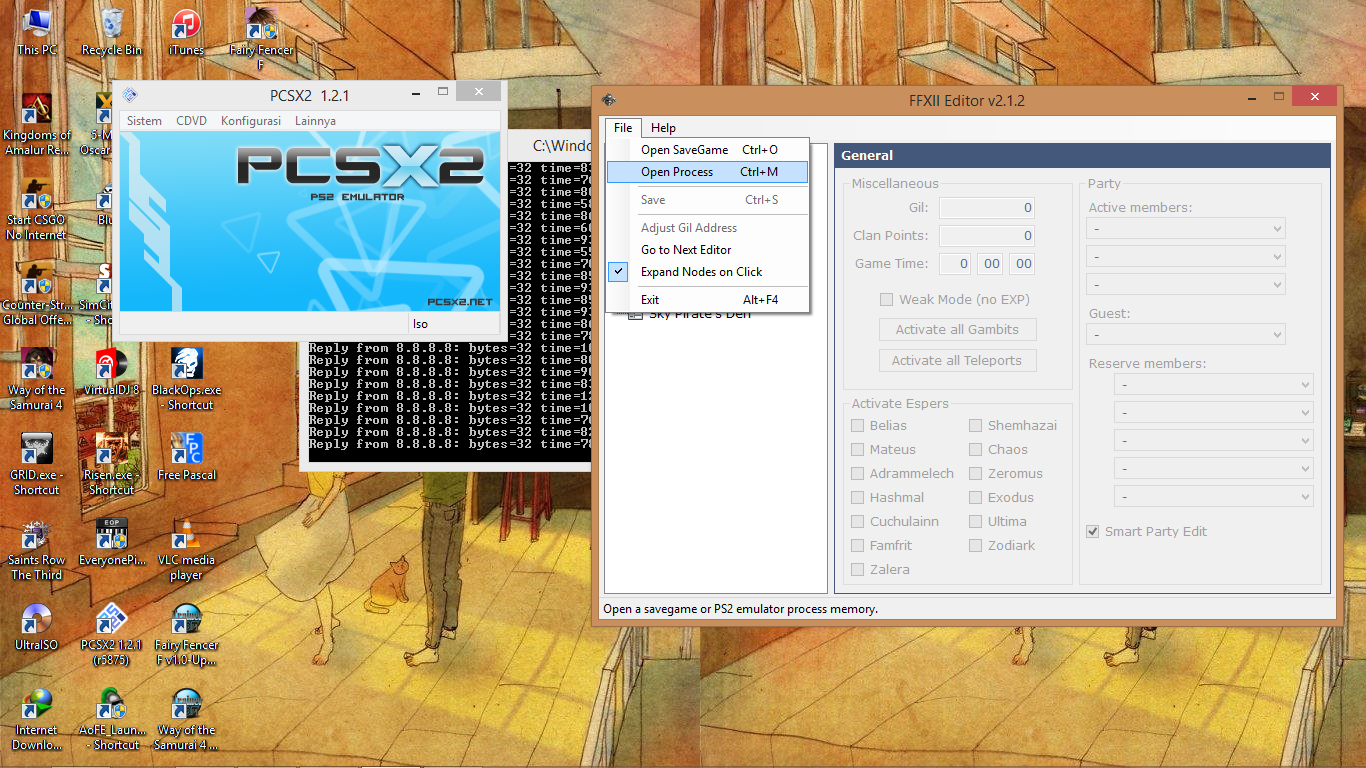Open the Konfigurasi menu in PCSX2
The image size is (1366, 768).
pyautogui.click(x=251, y=121)
